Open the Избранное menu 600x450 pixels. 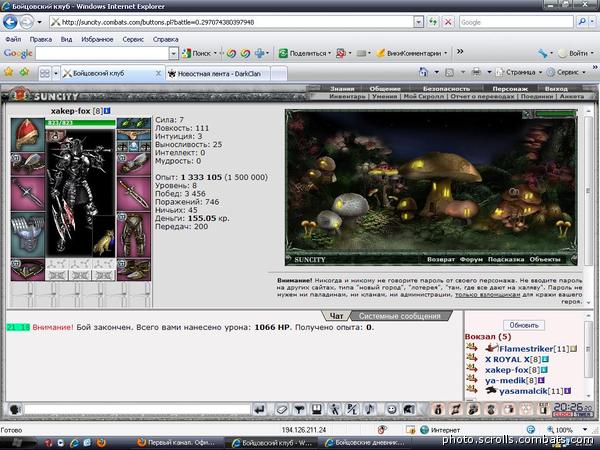(97, 39)
